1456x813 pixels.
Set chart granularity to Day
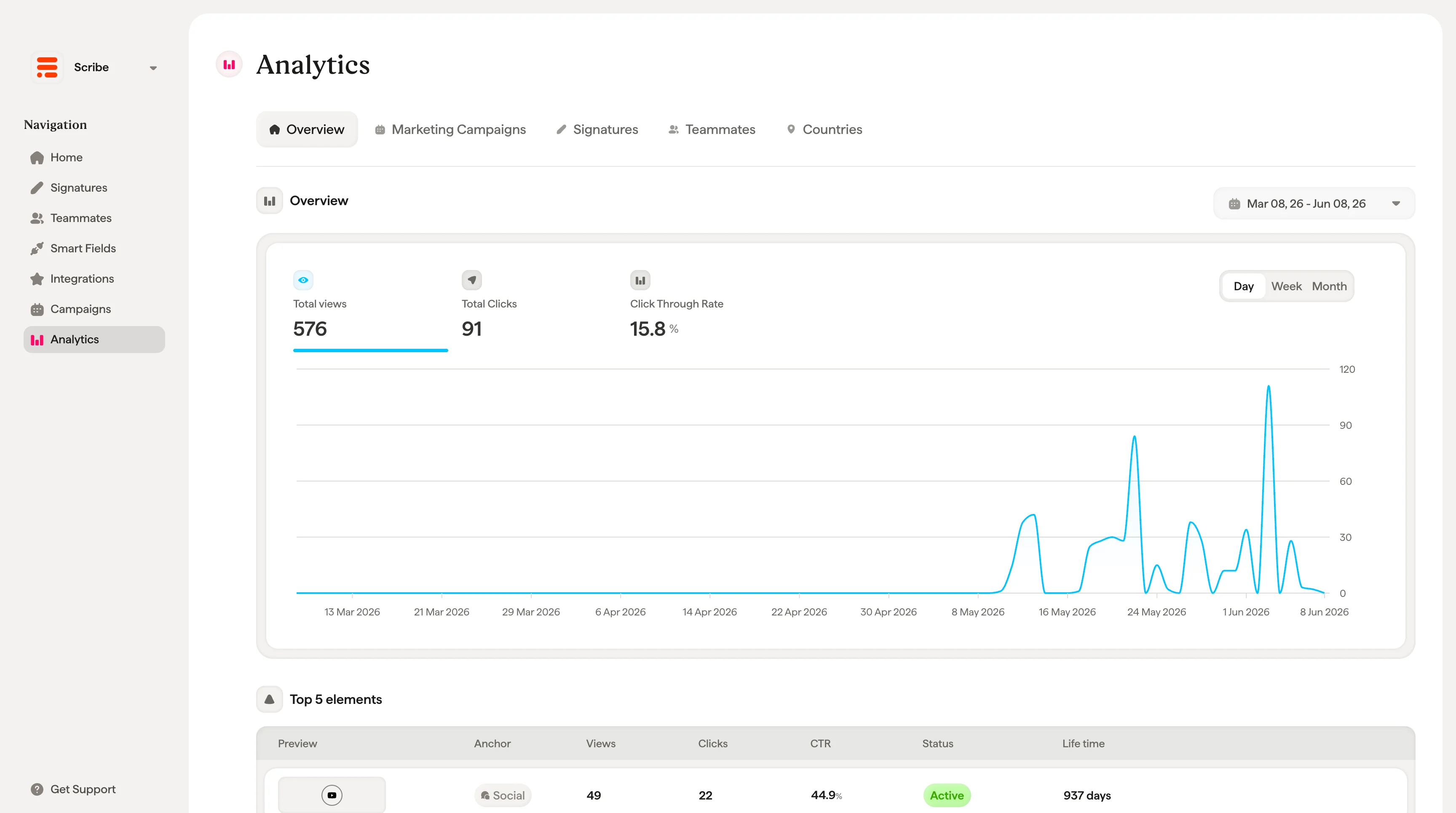tap(1244, 286)
